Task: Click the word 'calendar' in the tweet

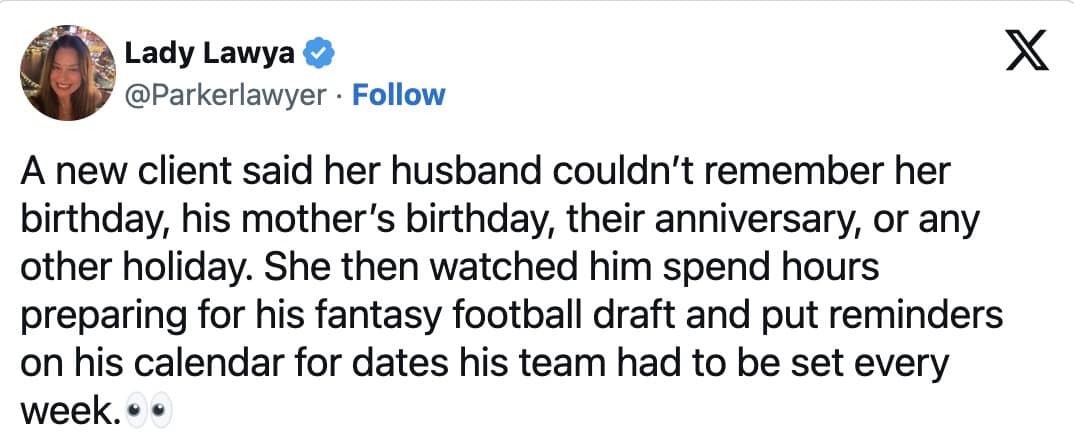Action: (x=219, y=363)
